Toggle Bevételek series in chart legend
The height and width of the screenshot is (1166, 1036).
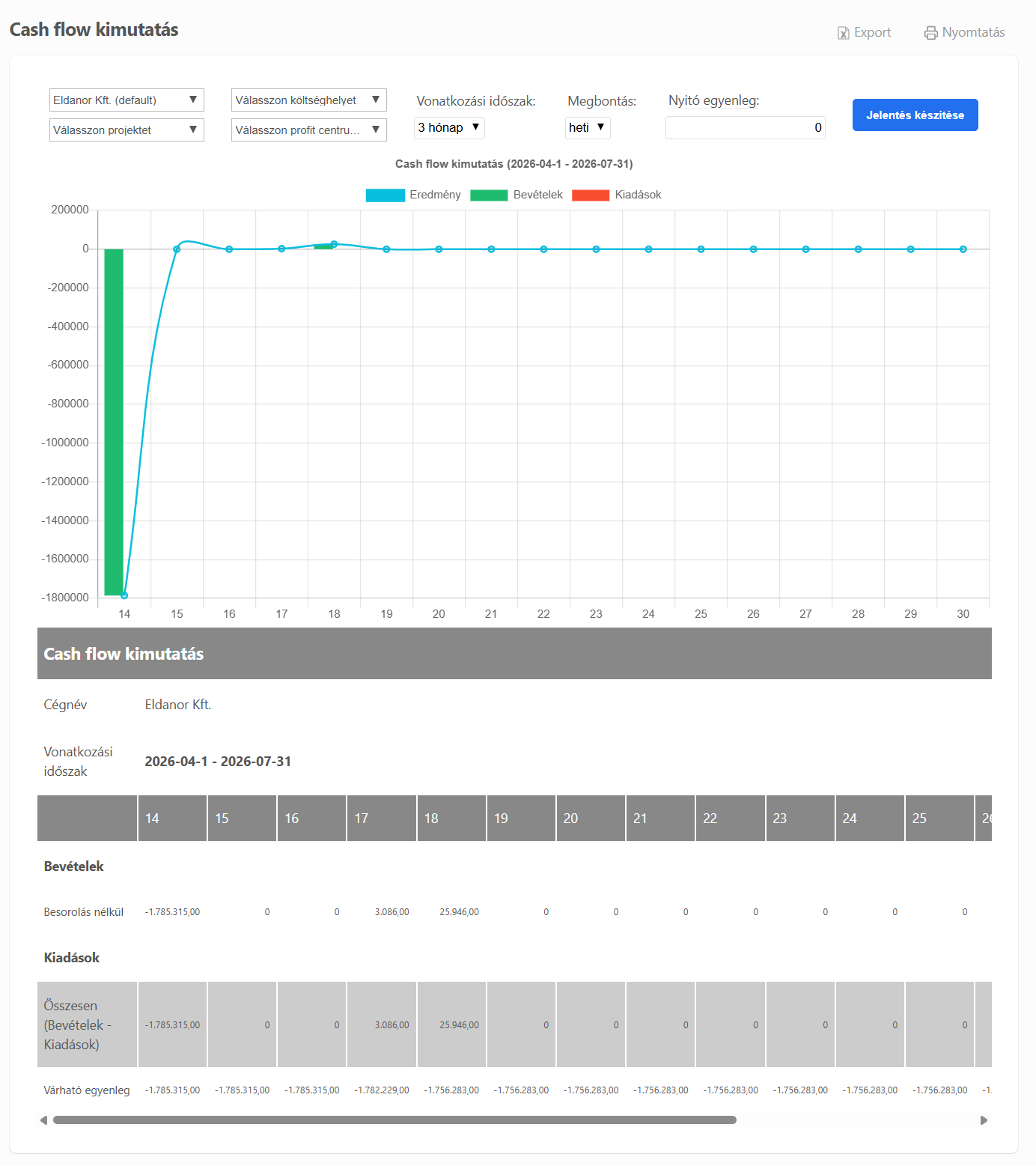(489, 195)
